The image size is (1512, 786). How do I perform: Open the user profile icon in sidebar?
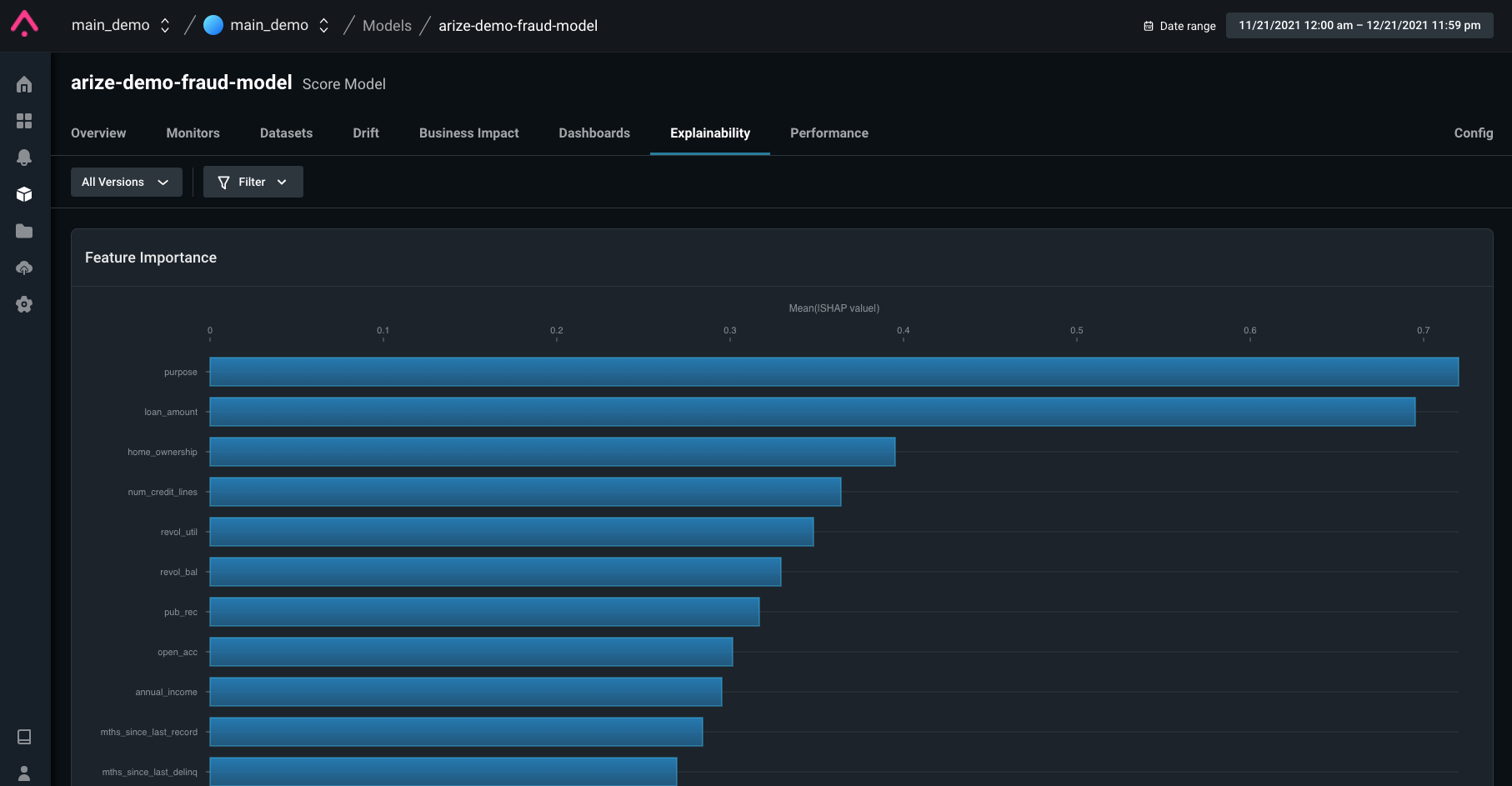pyautogui.click(x=24, y=773)
